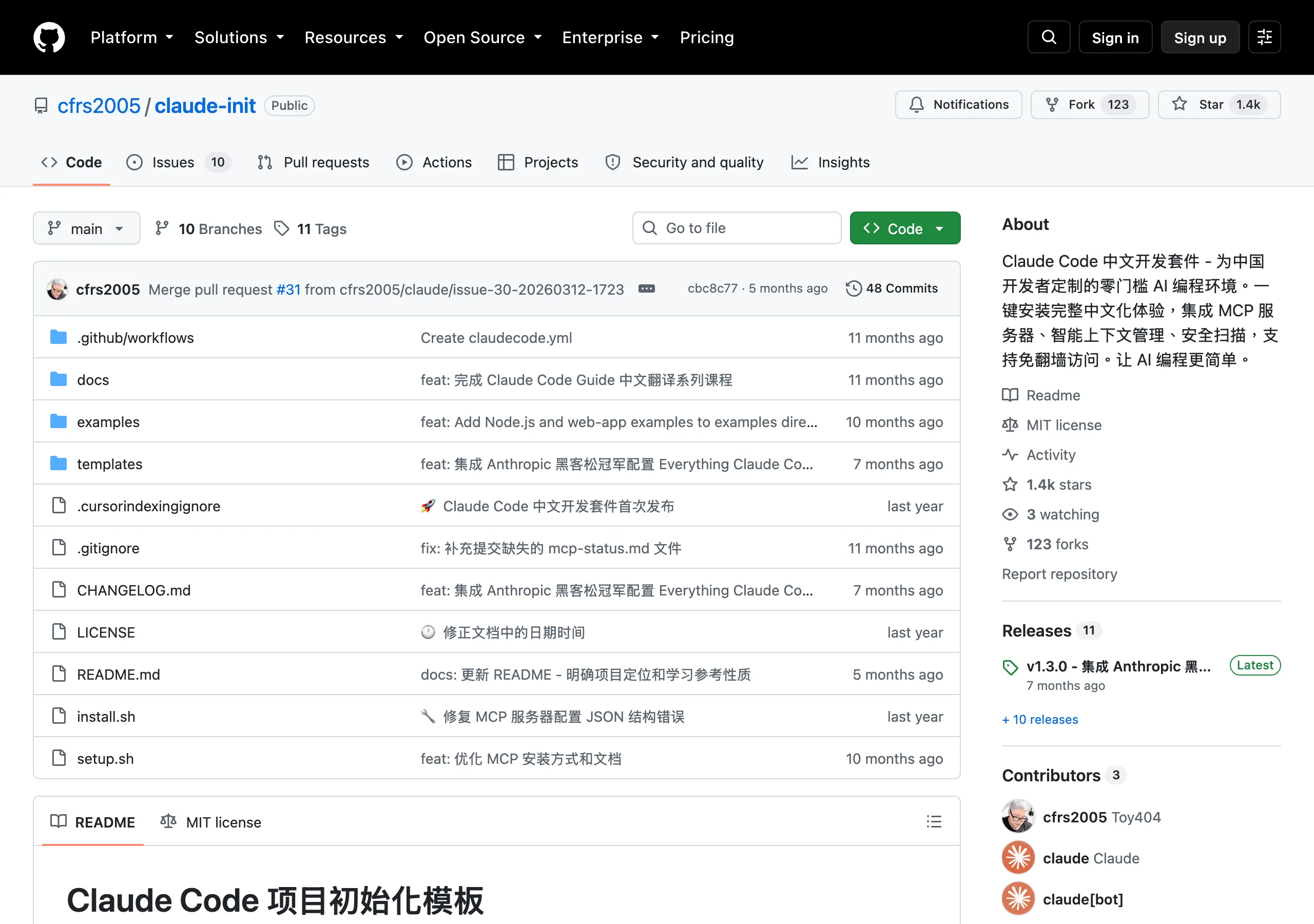Screen dimensions: 1314x924
Task: Expand the Solutions menu
Action: click(239, 37)
